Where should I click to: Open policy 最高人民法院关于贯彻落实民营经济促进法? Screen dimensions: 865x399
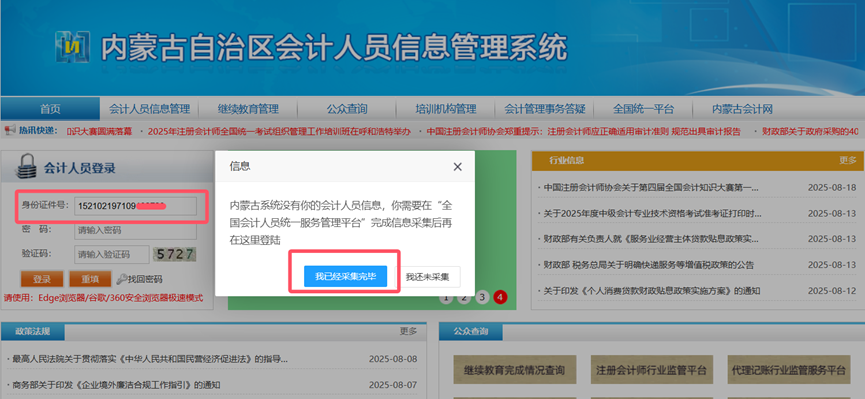tap(150, 359)
